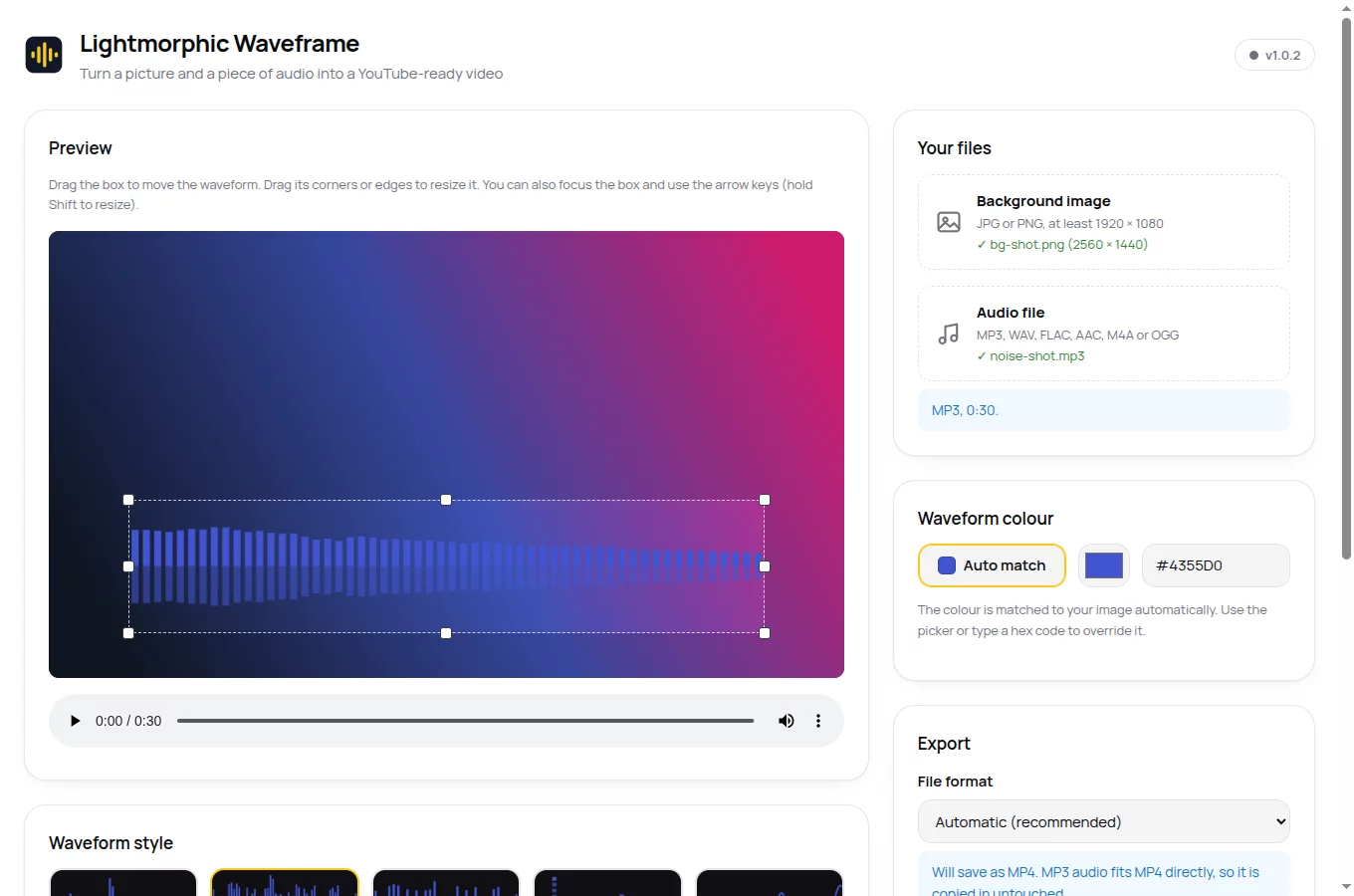Select the bottom-left resize handle of waveform box
Image resolution: width=1354 pixels, height=896 pixels.
coord(128,633)
